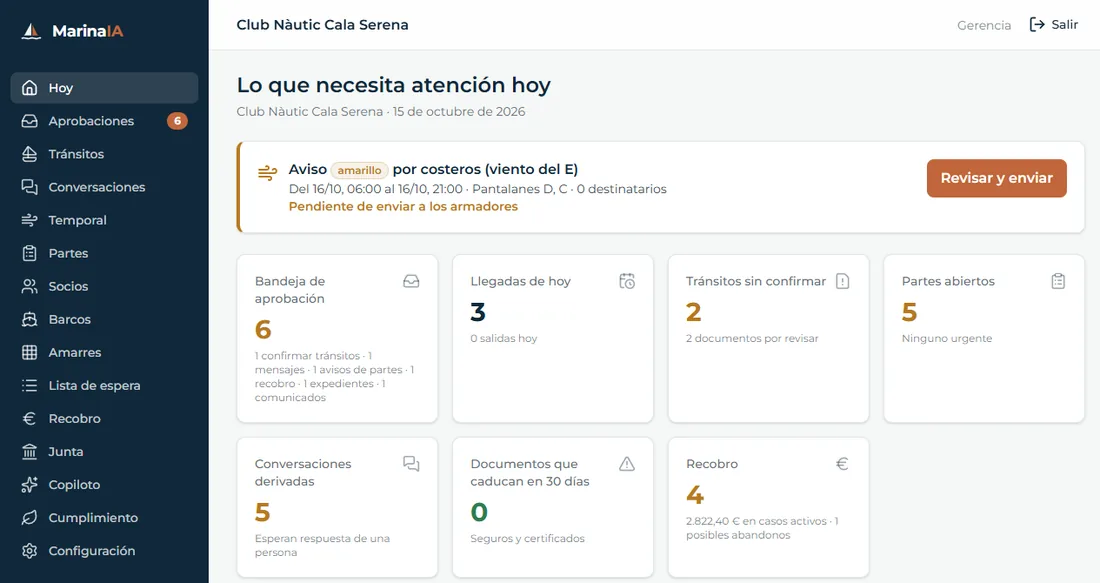The height and width of the screenshot is (583, 1100).
Task: Open Copiloto from the sidebar
Action: 105,484
